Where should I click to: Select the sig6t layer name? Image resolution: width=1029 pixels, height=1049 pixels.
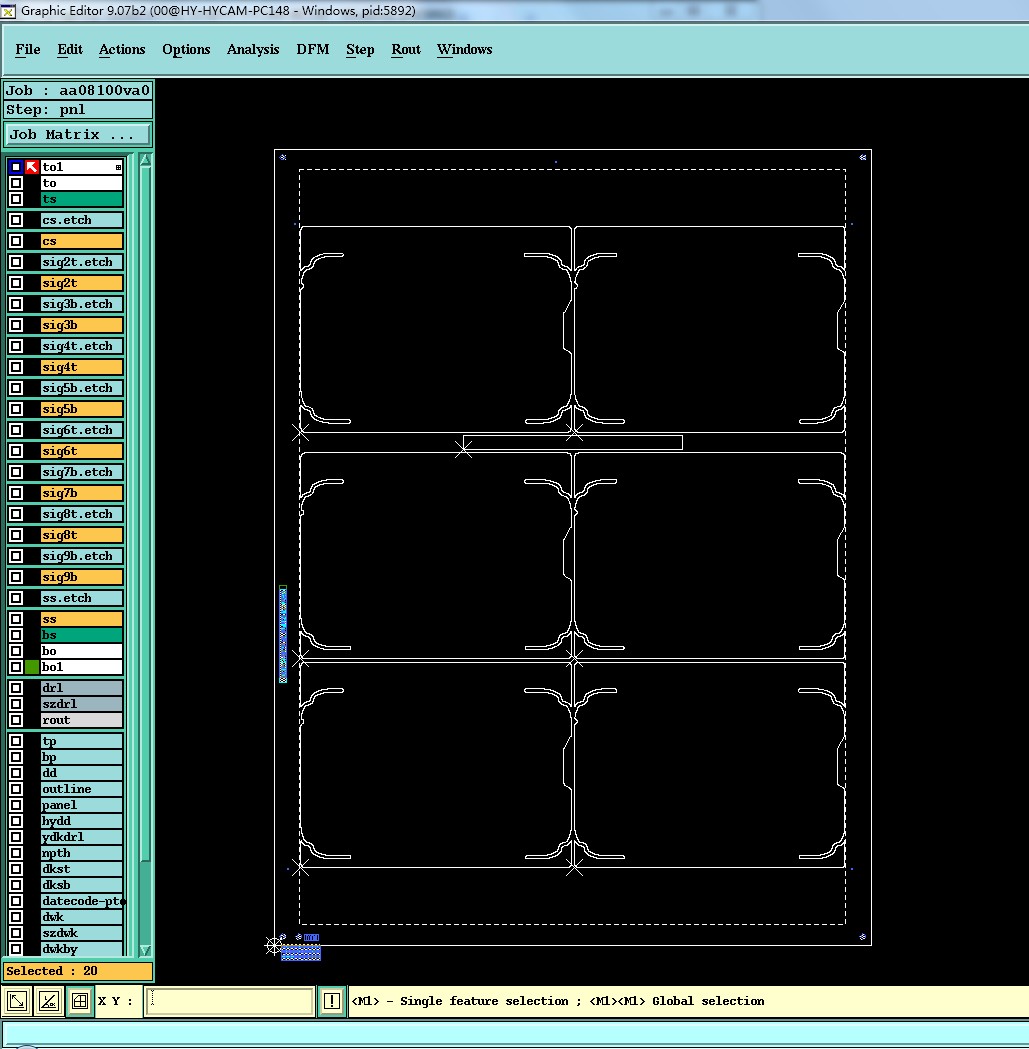(x=82, y=451)
